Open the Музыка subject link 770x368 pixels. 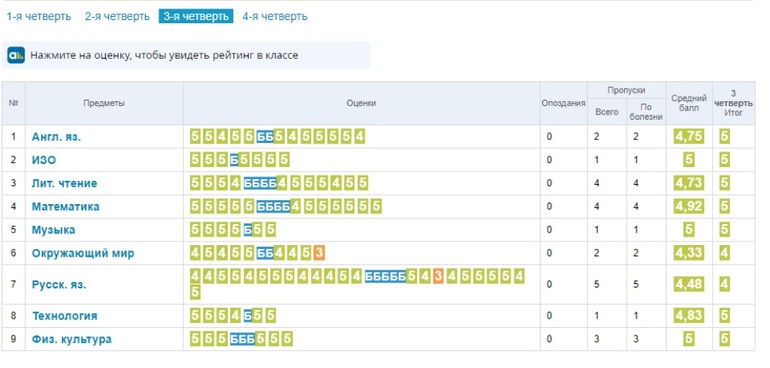point(54,230)
